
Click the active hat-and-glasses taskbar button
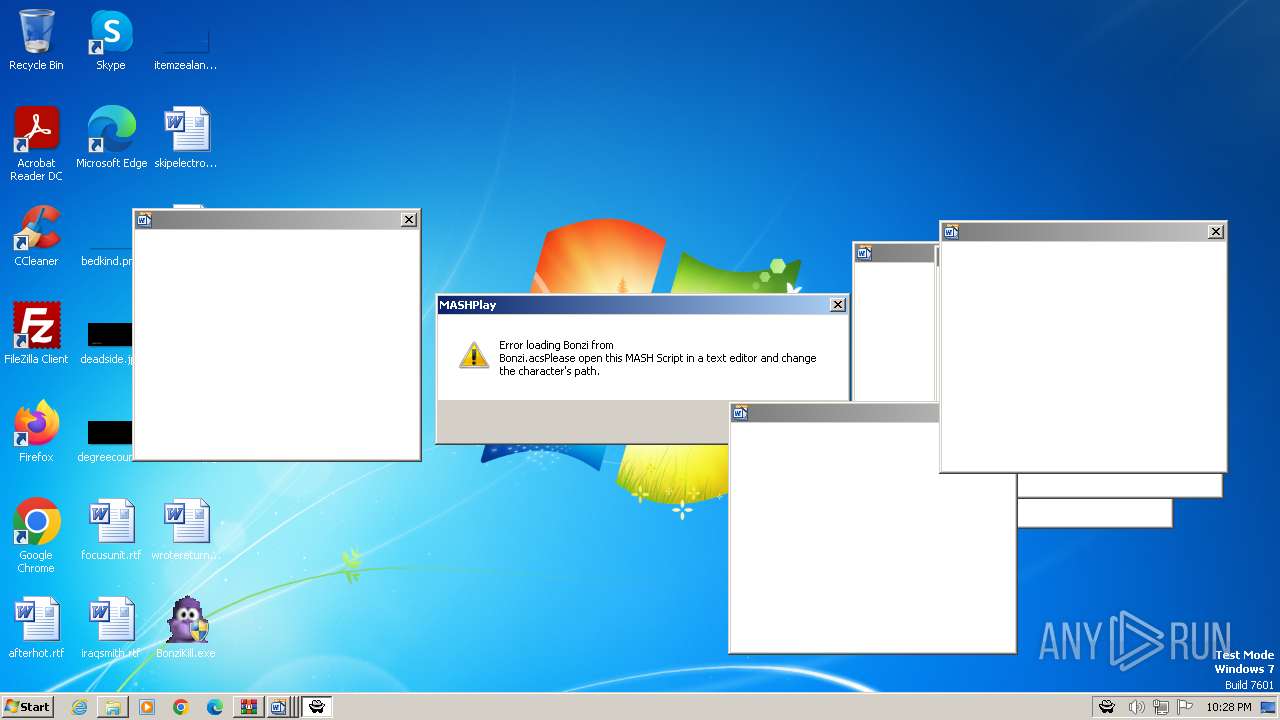[x=317, y=707]
